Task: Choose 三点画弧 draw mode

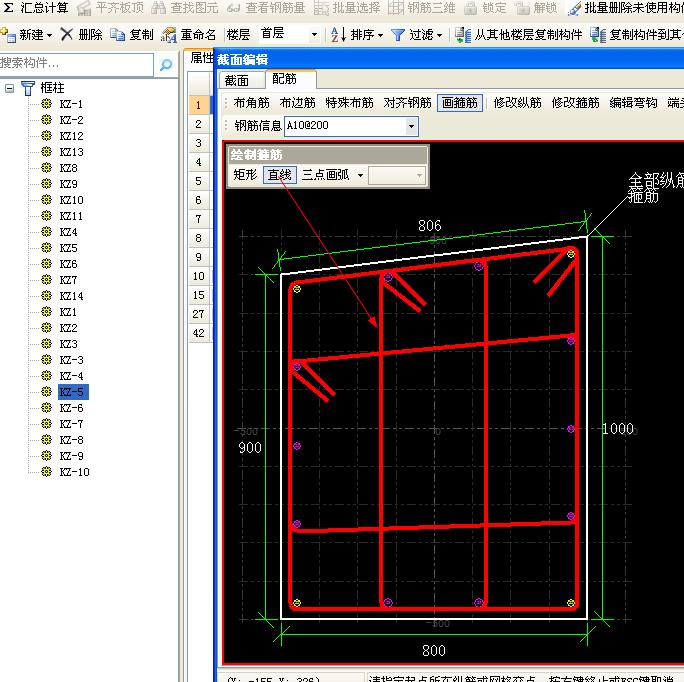Action: pyautogui.click(x=325, y=175)
